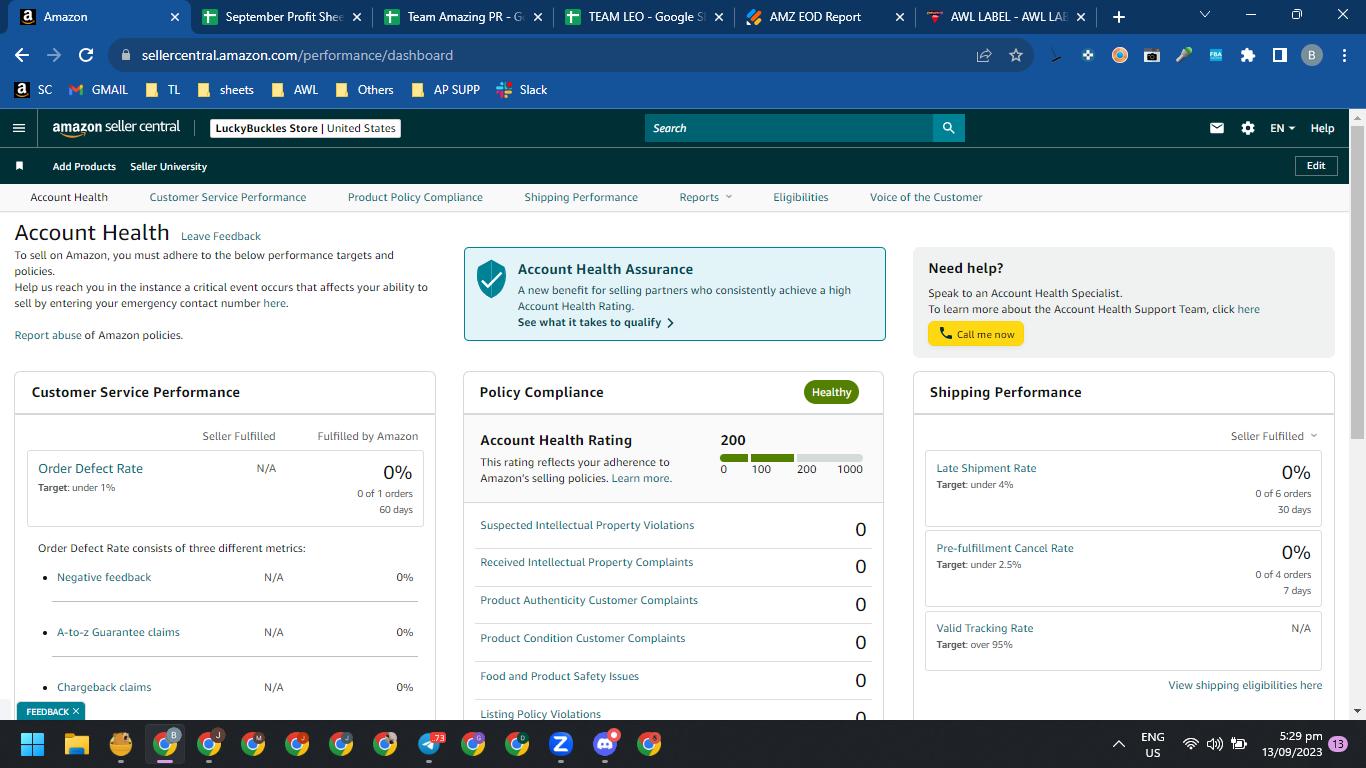
Task: Click the Call me now button
Action: pyautogui.click(x=976, y=334)
